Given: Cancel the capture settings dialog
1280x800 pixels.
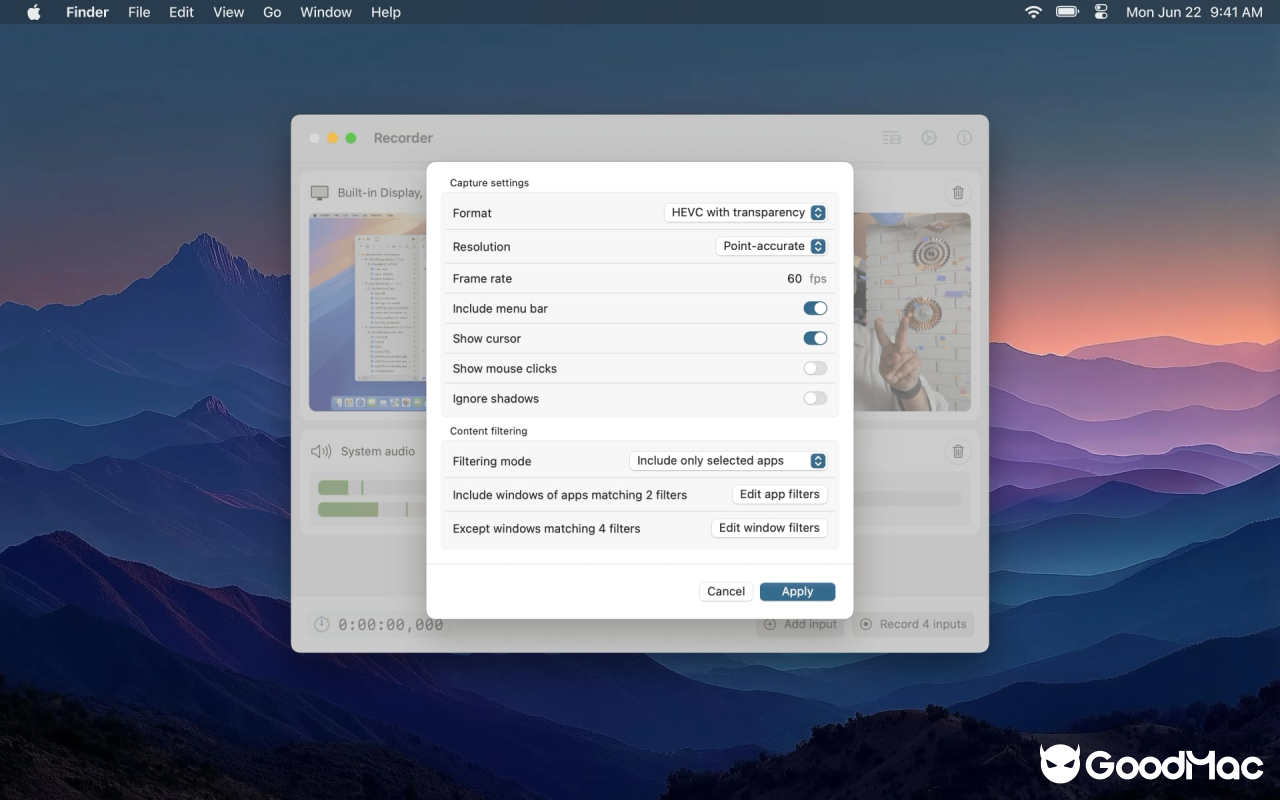Looking at the screenshot, I should tap(726, 591).
